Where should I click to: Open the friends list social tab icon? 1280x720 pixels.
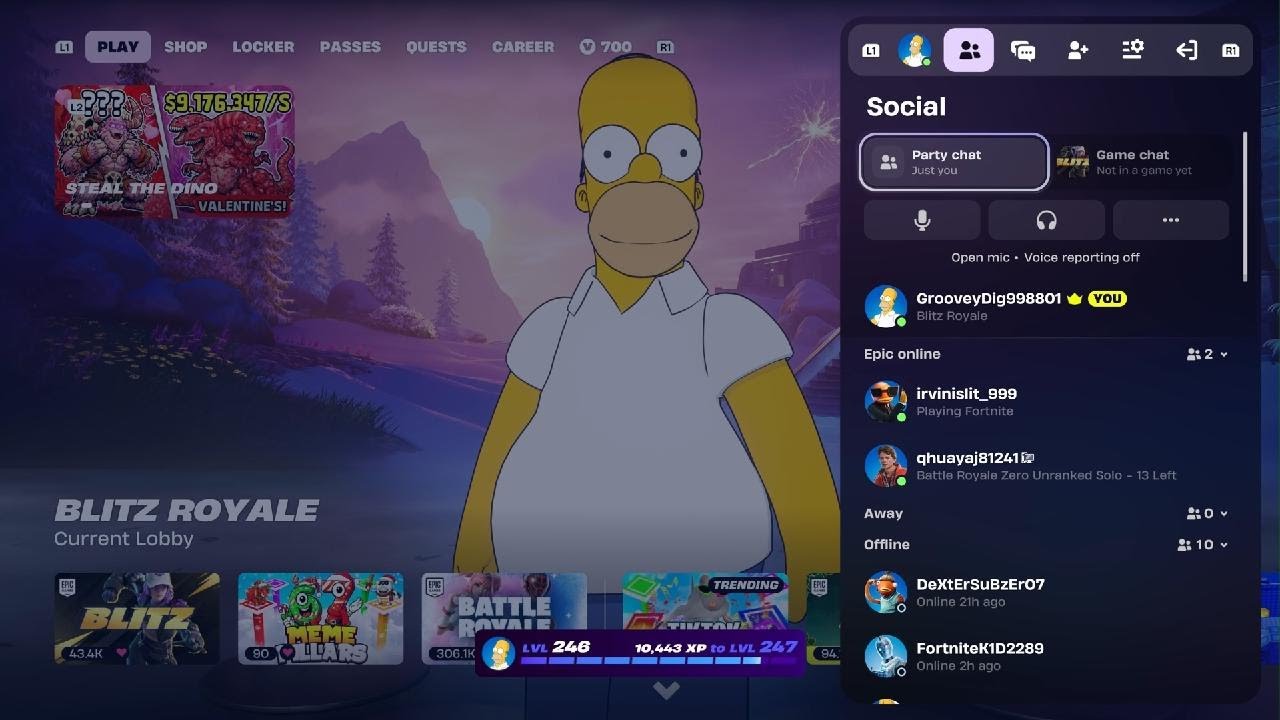(969, 50)
